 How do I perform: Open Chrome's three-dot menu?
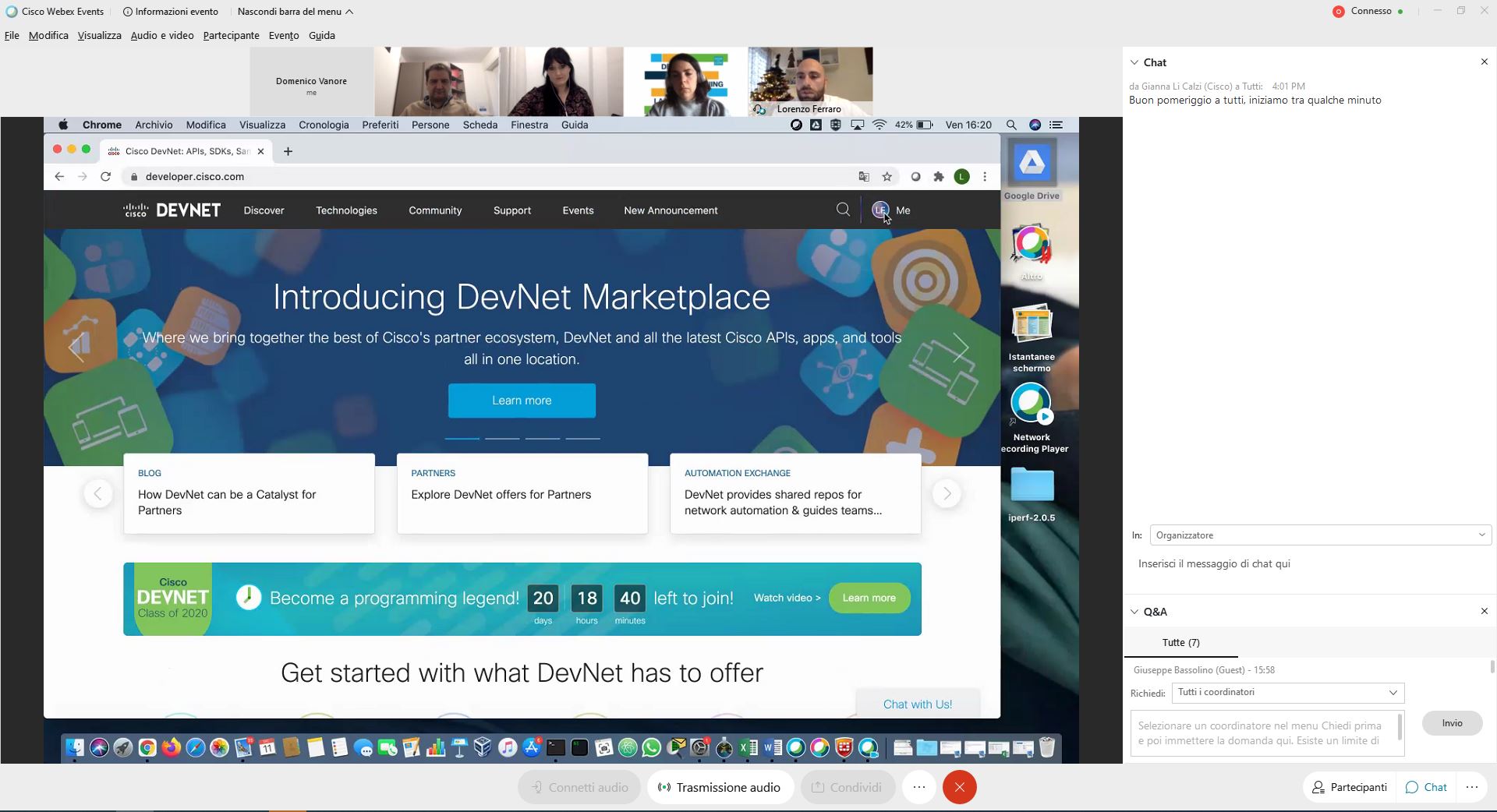coord(986,177)
